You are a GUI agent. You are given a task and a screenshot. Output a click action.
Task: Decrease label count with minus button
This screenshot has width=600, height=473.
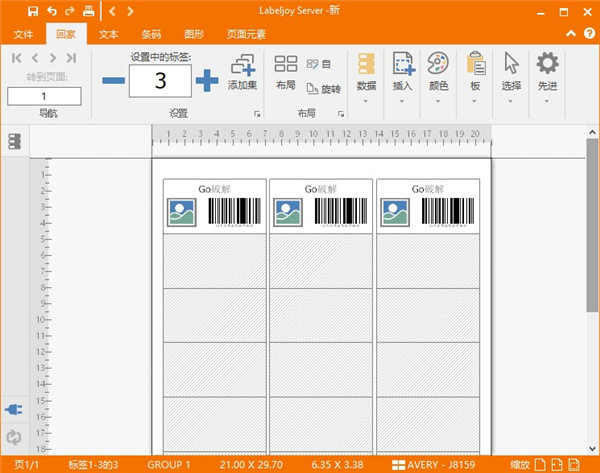click(x=114, y=80)
